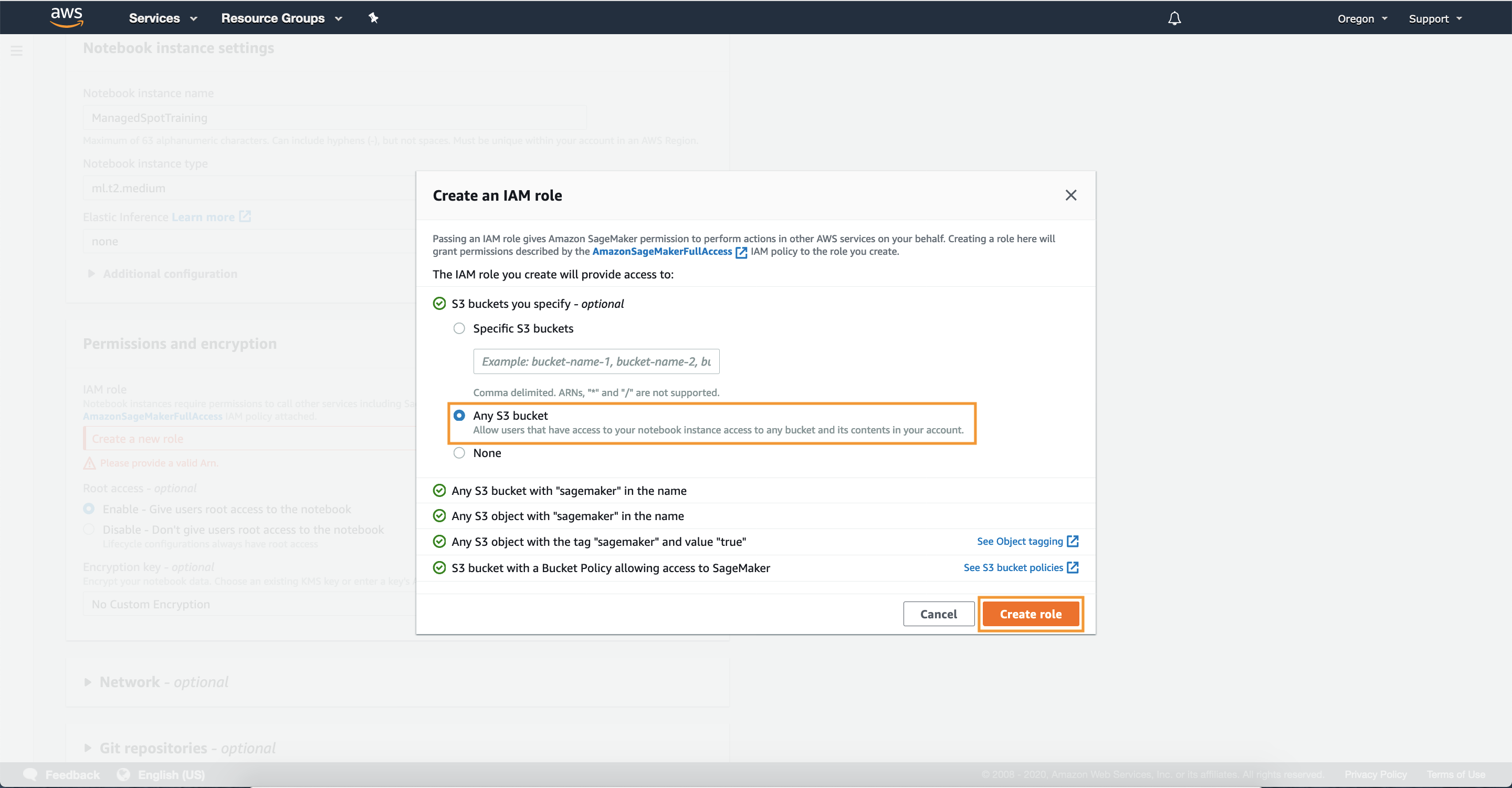The height and width of the screenshot is (788, 1512).
Task: Expand Additional configuration section
Action: click(163, 274)
